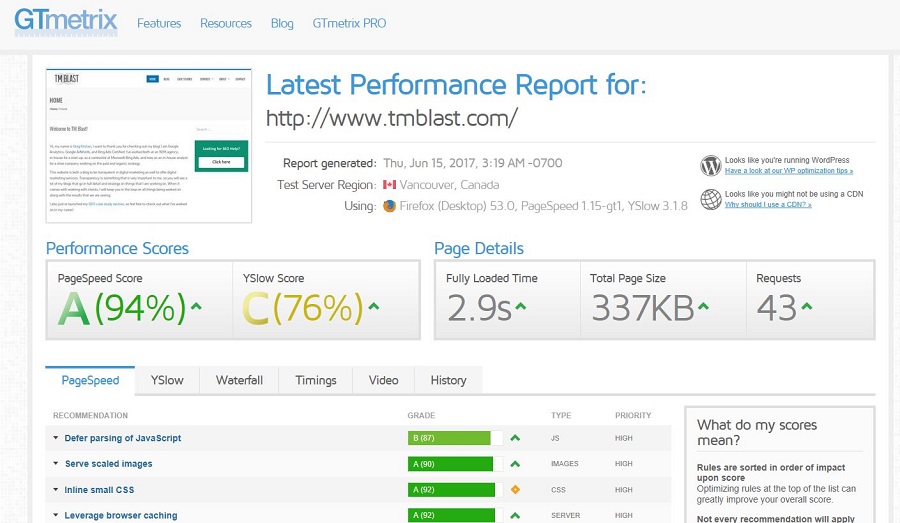Click the Total Page Size up arrow
Viewport: 900px width, 523px height.
point(703,307)
